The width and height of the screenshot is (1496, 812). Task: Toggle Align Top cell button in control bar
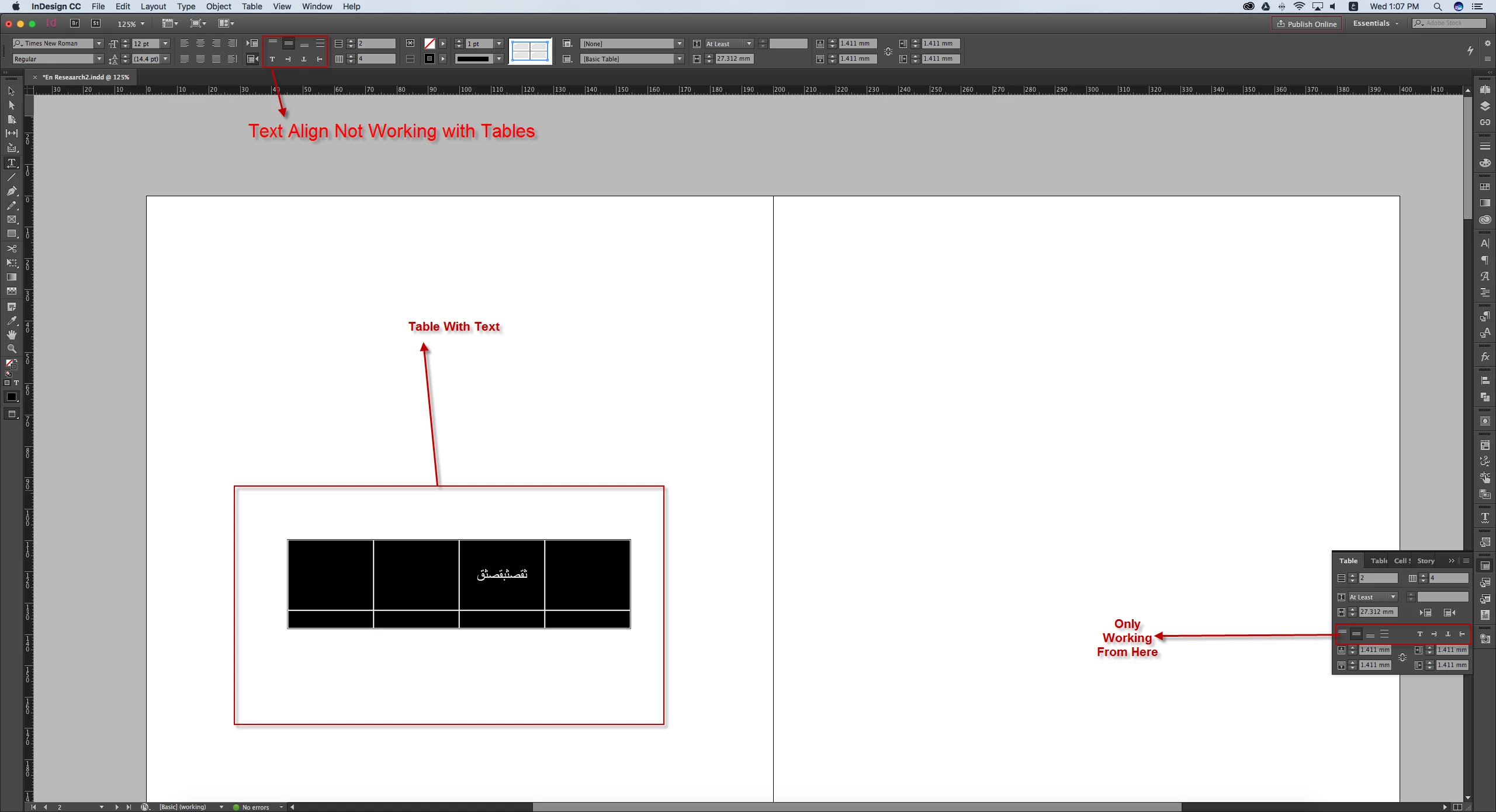coord(273,43)
